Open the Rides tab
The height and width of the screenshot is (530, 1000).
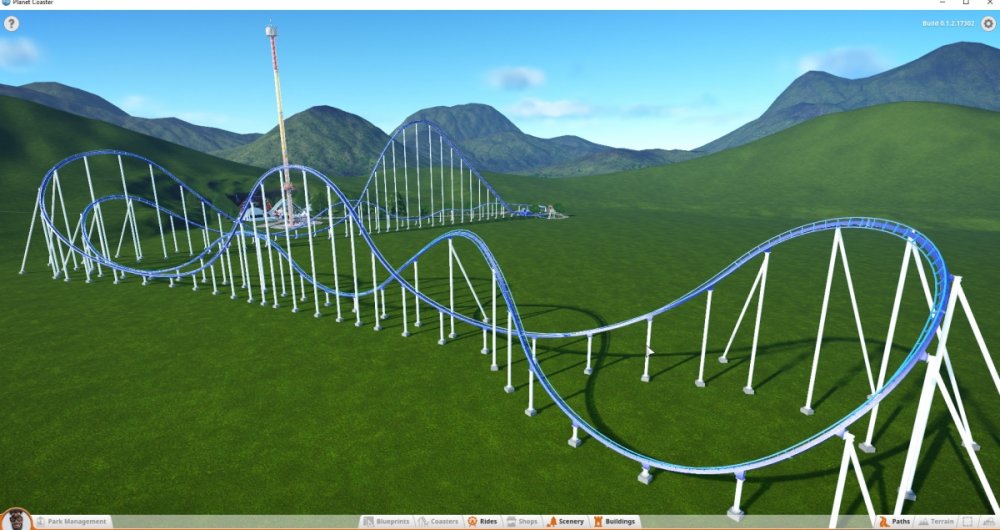(x=482, y=522)
